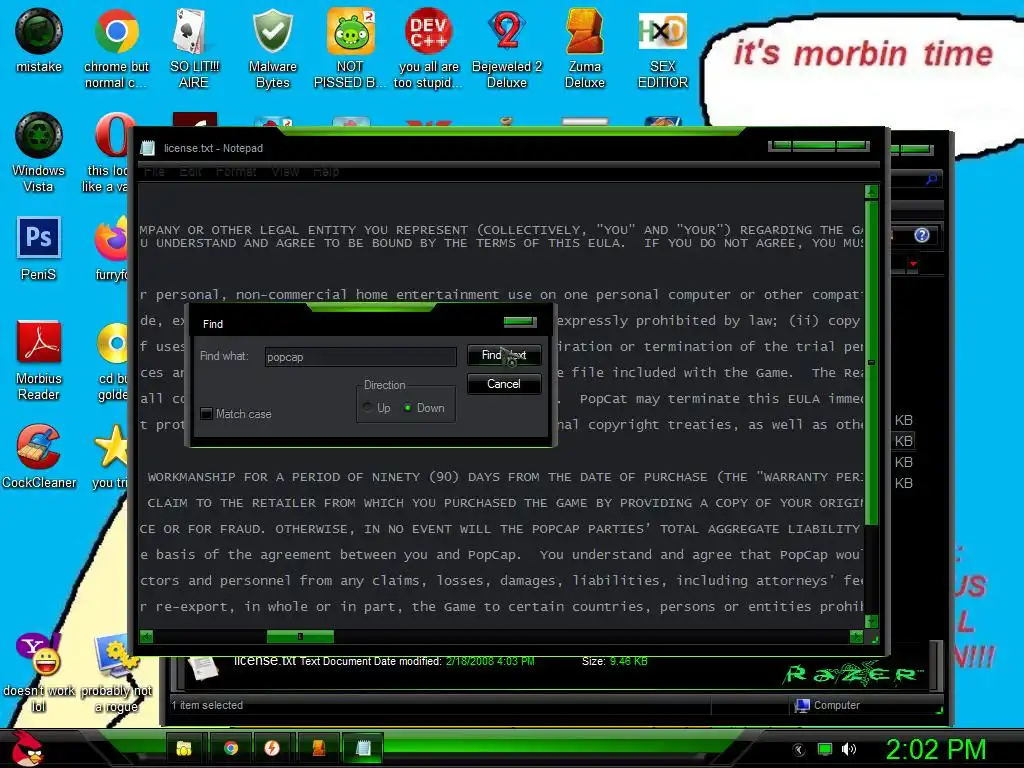The image size is (1024, 768).
Task: Open the lightning bolt taskbar icon
Action: [x=273, y=748]
